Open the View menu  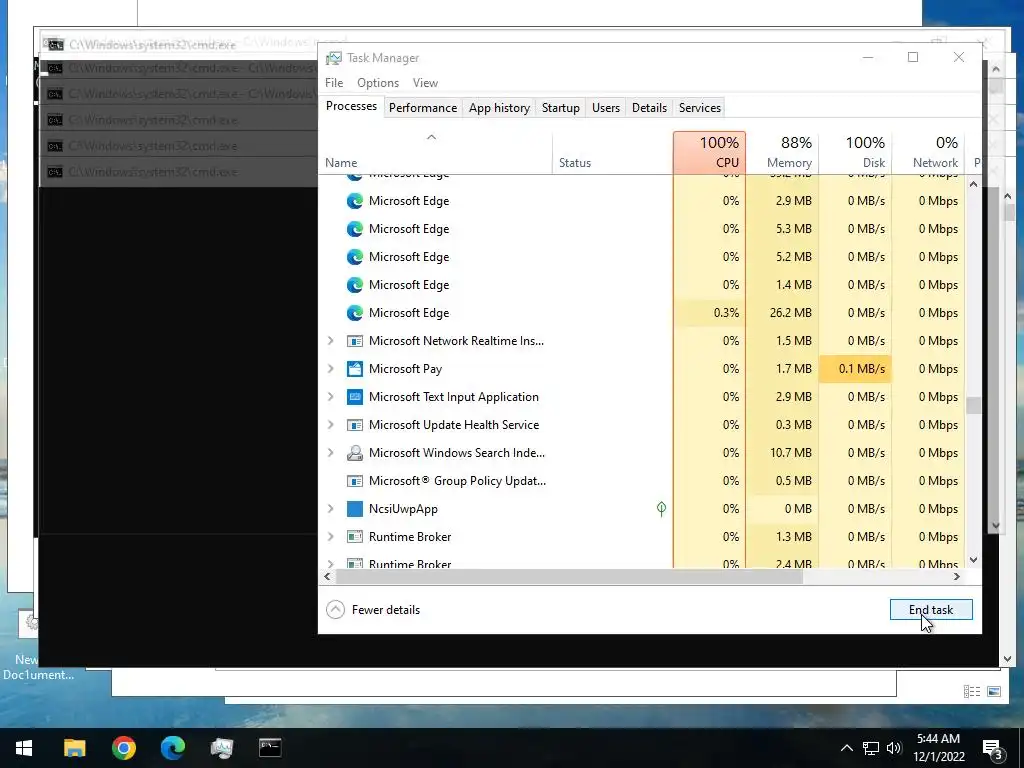tap(425, 83)
